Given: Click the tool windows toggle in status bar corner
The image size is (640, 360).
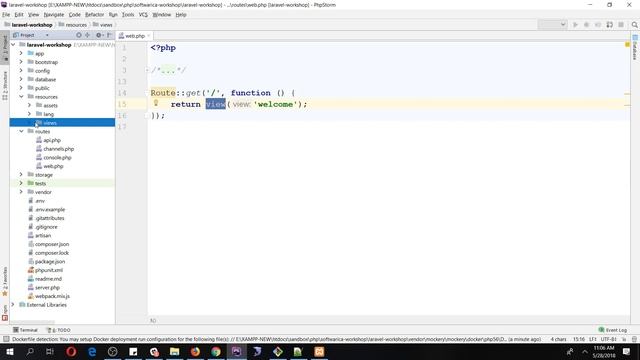Looking at the screenshot, I should (6, 339).
